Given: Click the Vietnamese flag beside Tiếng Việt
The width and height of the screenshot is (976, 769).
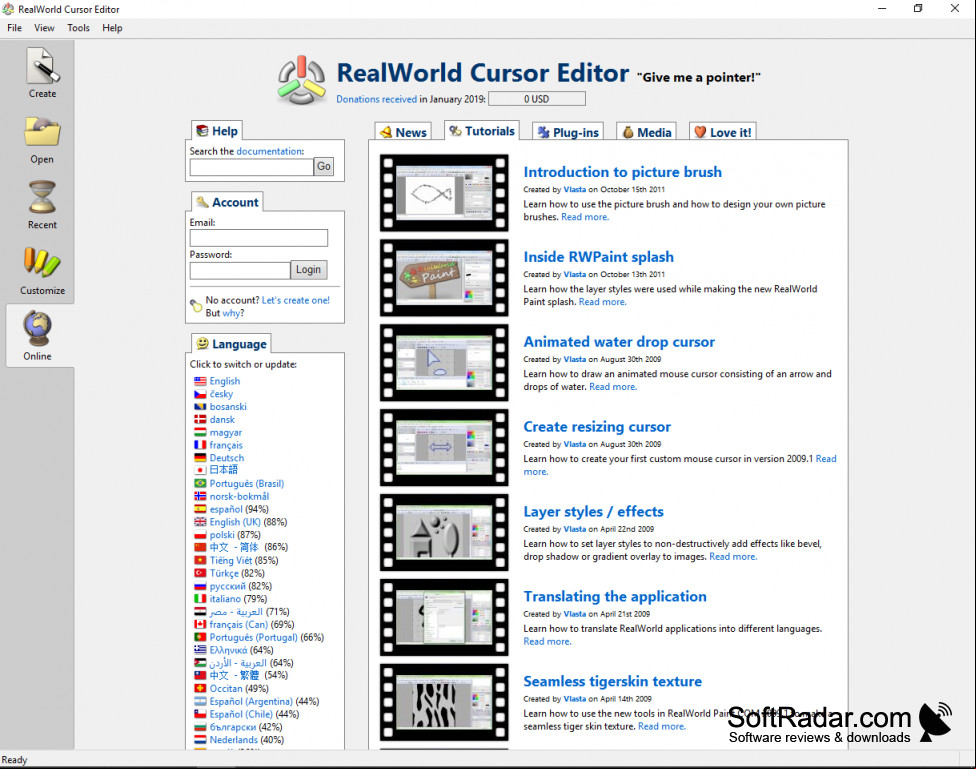Looking at the screenshot, I should 200,560.
